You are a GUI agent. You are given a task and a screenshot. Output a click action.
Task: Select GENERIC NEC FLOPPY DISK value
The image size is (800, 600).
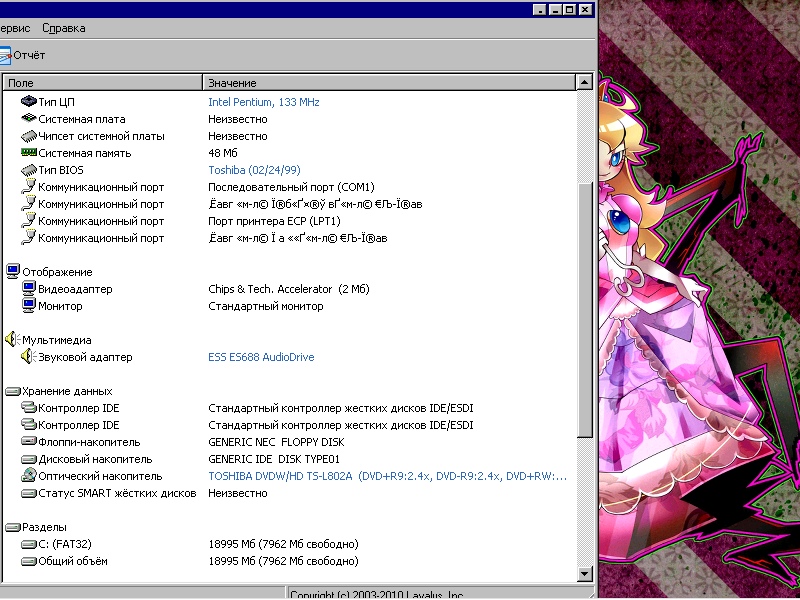pyautogui.click(x=277, y=442)
